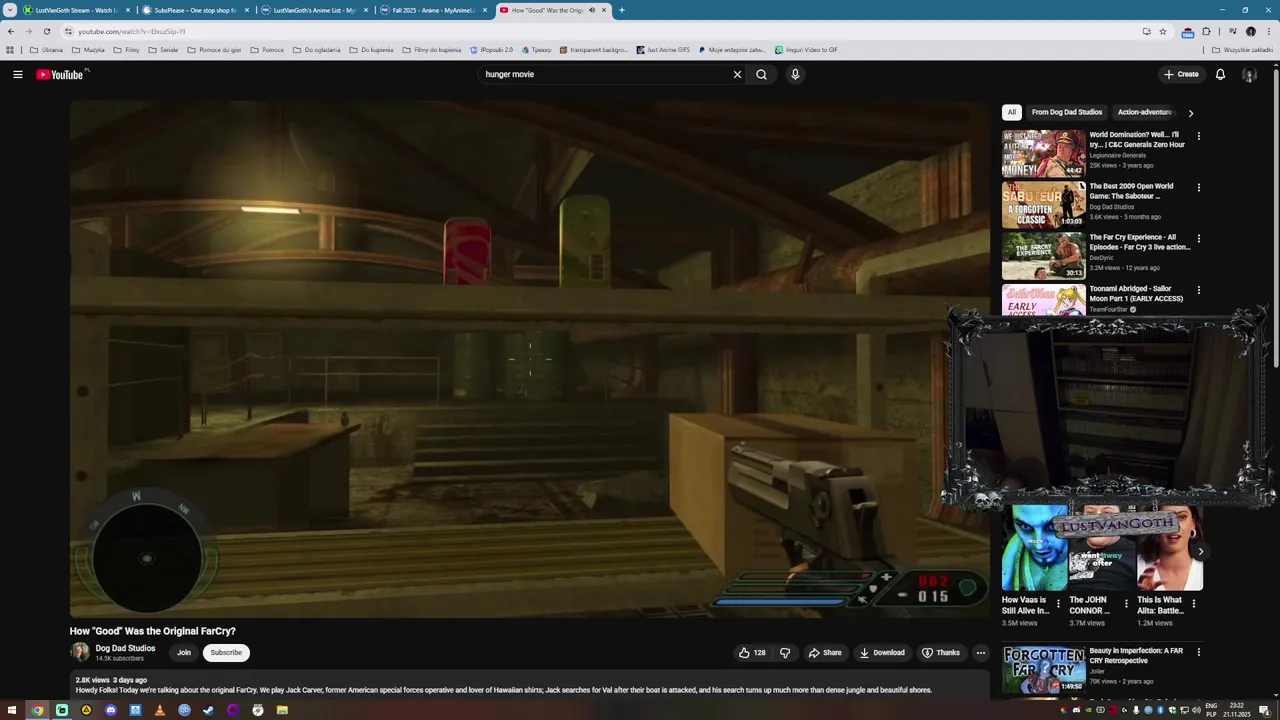This screenshot has width=1280, height=720.
Task: Subscribe to Dog Dad Studios
Action: coord(226,652)
